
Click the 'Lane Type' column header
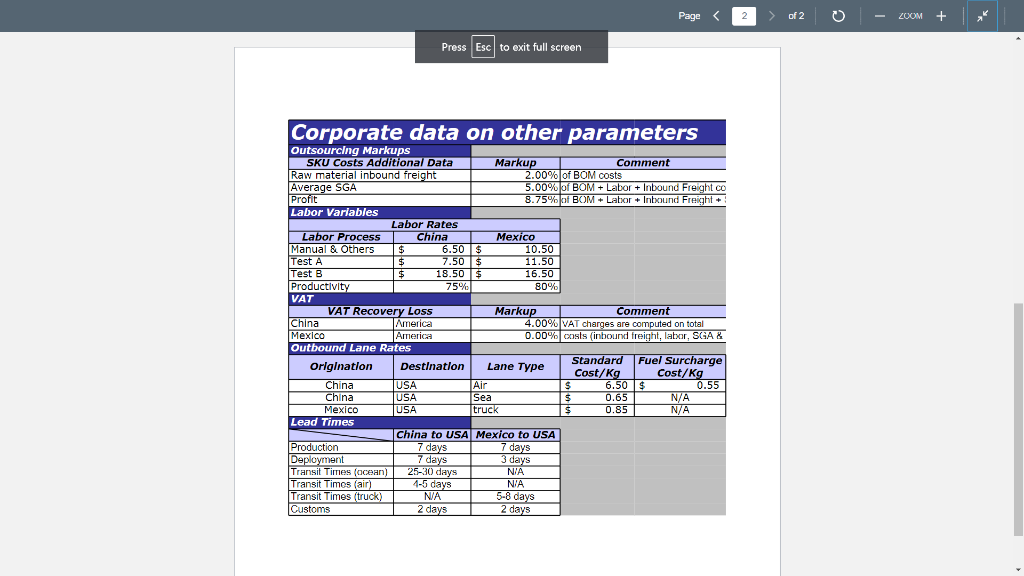click(x=515, y=366)
